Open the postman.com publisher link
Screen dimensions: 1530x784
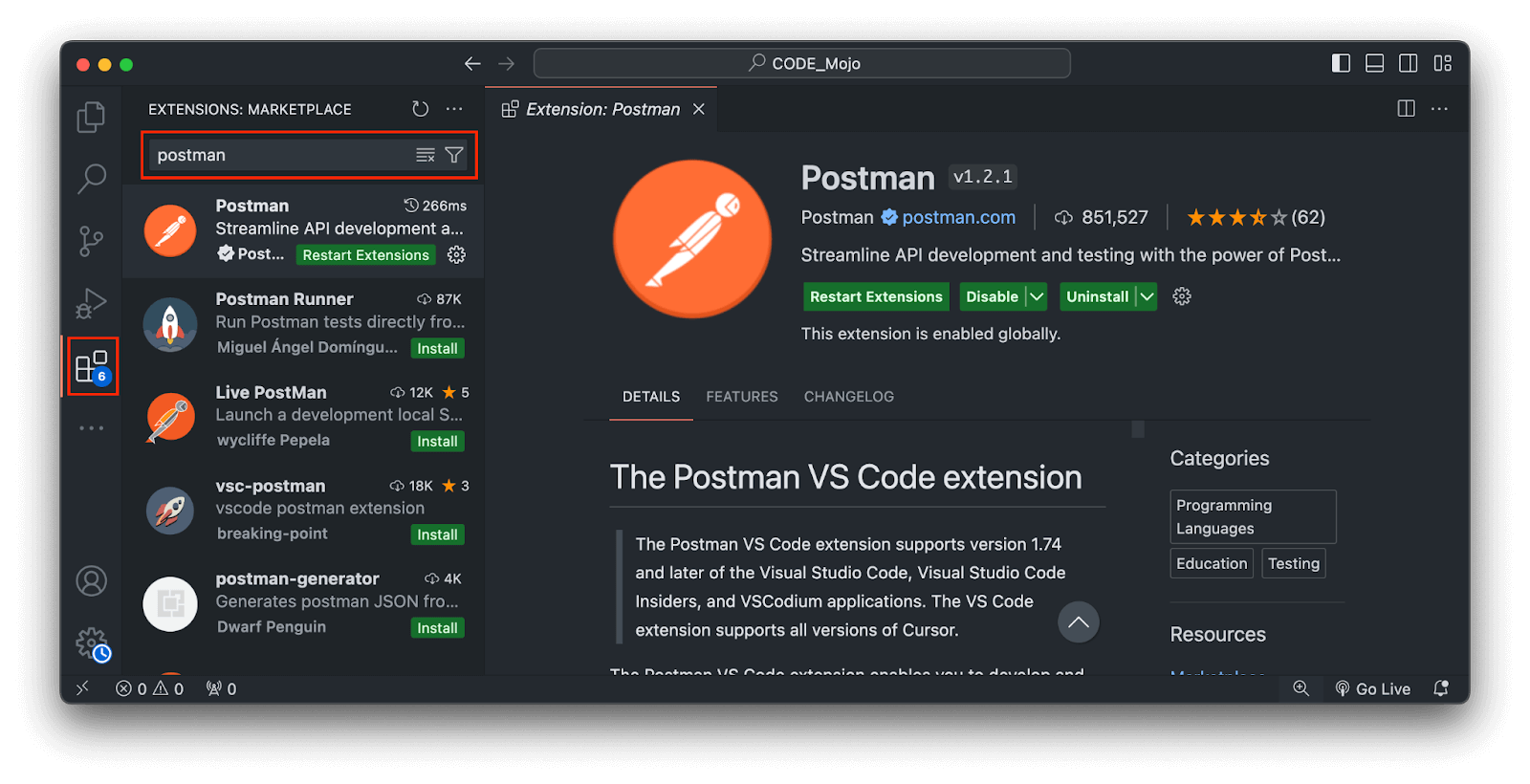click(x=958, y=217)
